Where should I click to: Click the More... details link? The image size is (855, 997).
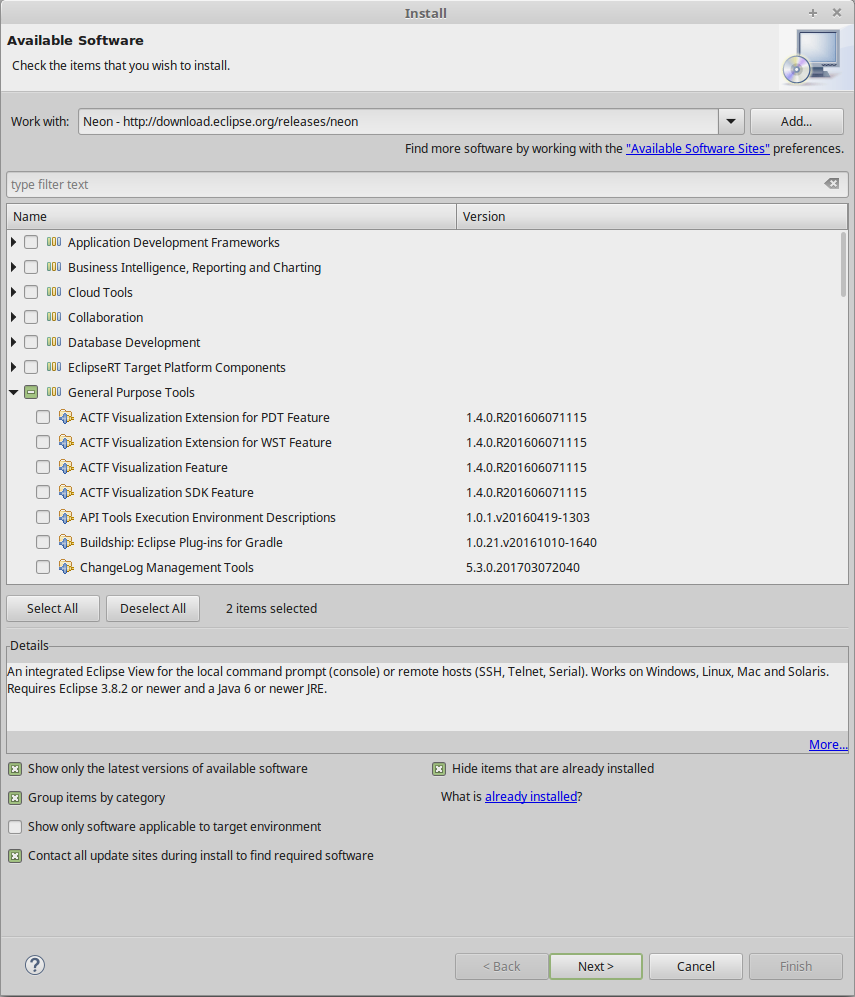(x=828, y=744)
